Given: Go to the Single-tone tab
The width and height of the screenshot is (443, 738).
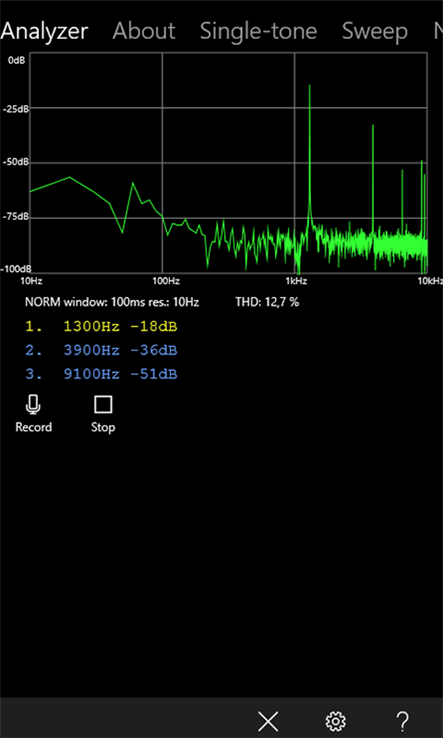Looking at the screenshot, I should (x=258, y=31).
